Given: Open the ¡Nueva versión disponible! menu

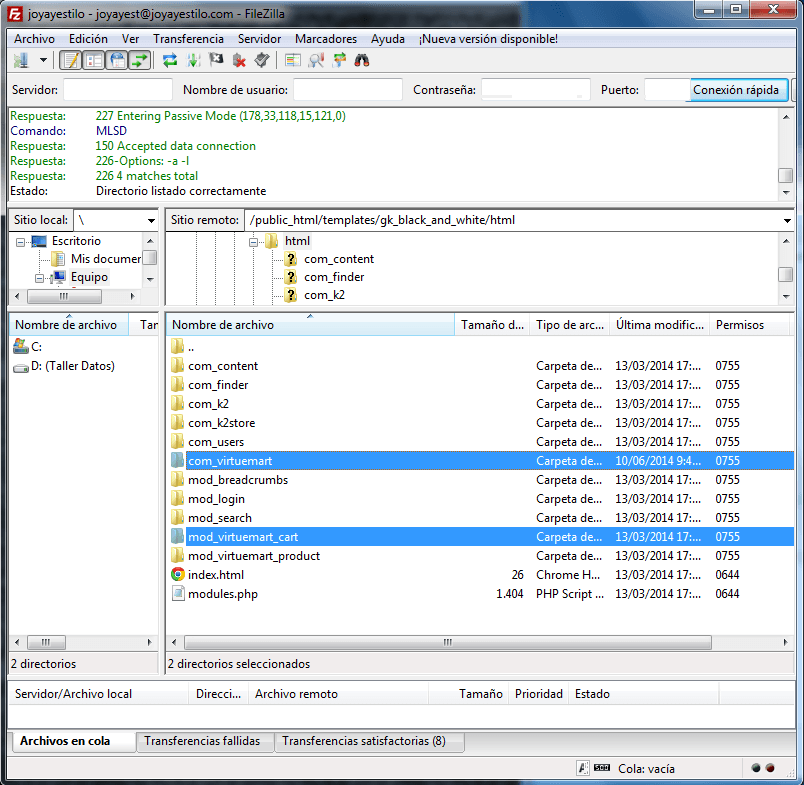Looking at the screenshot, I should pos(488,39).
